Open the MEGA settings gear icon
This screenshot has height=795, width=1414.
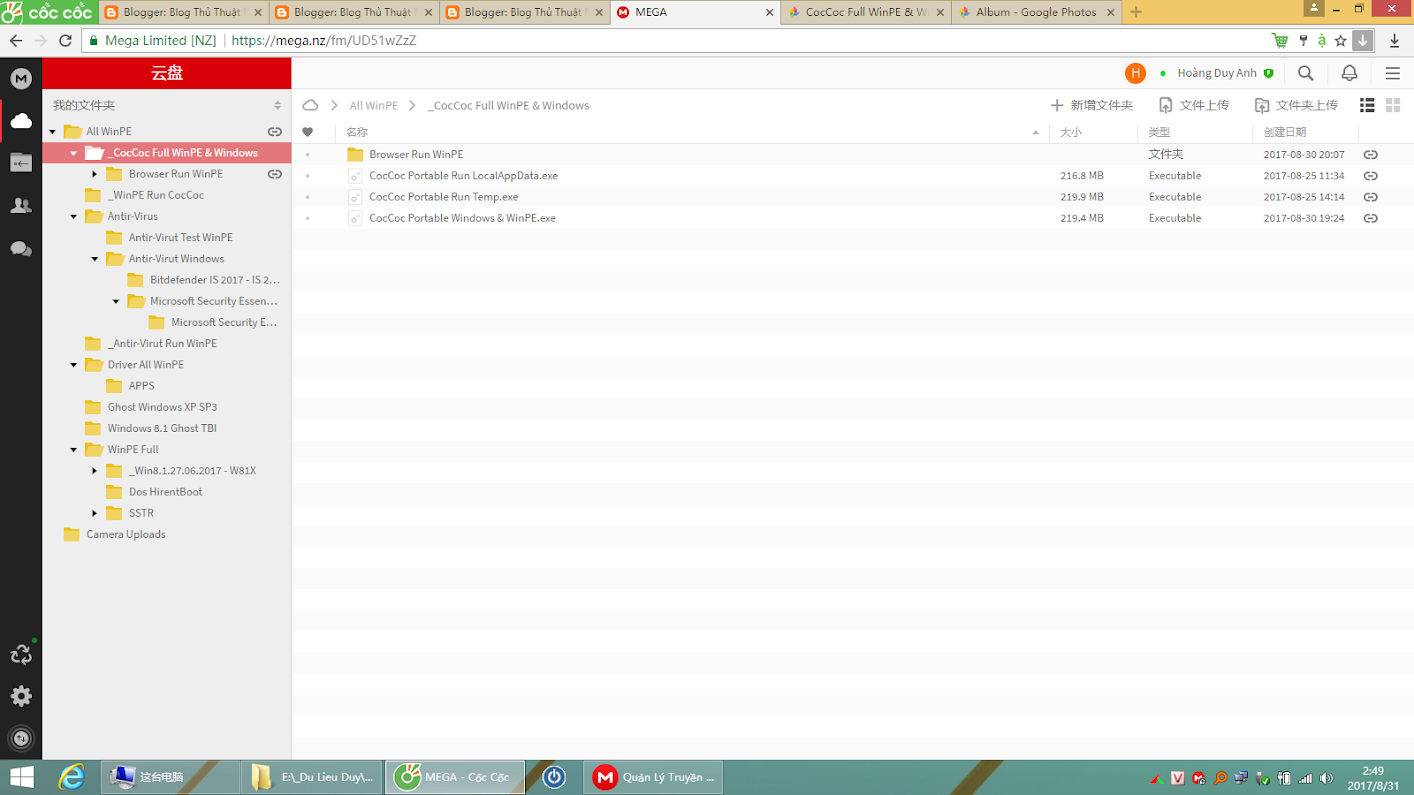(x=21, y=696)
